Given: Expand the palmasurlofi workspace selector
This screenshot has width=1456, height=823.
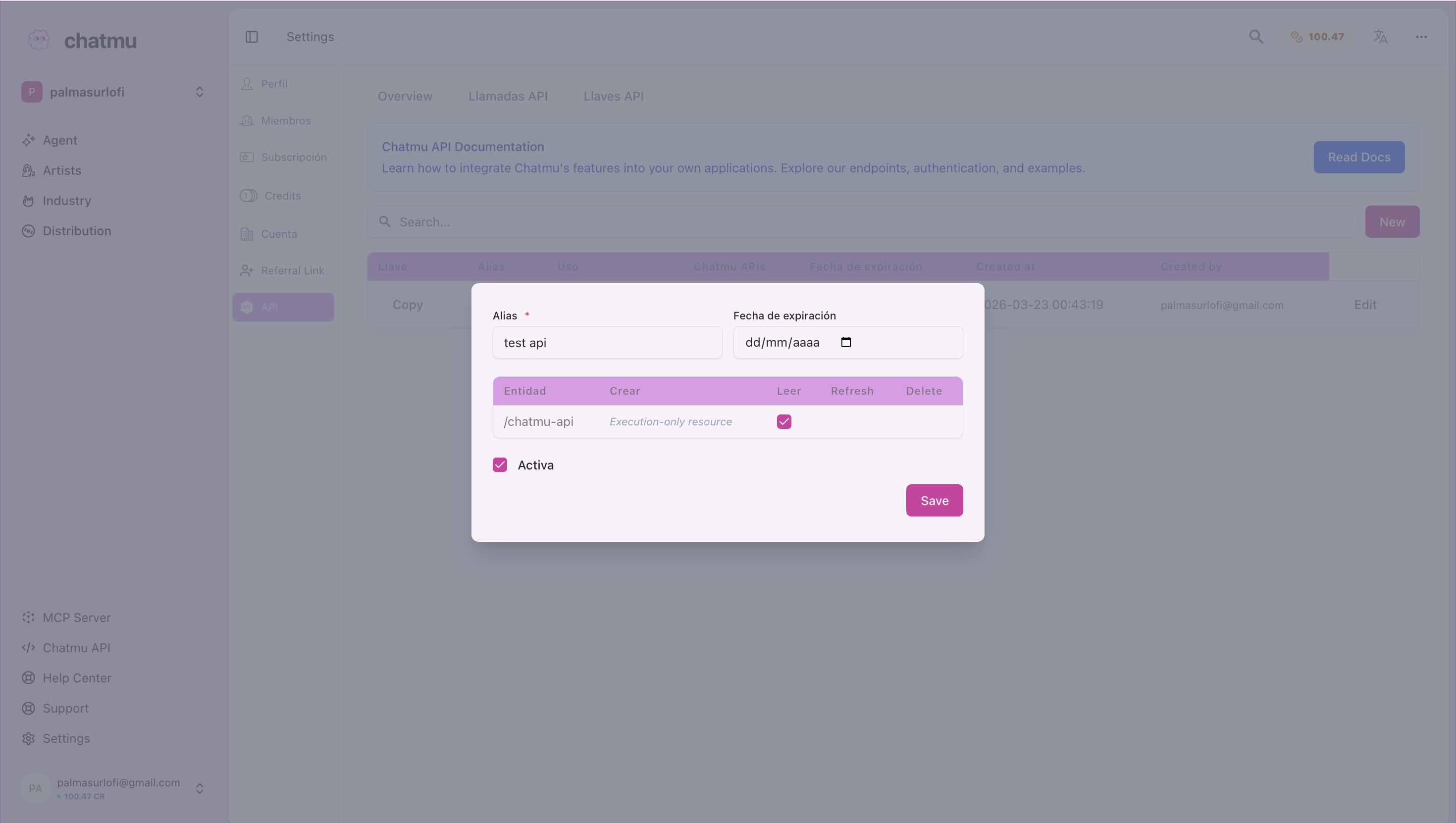Looking at the screenshot, I should coord(199,92).
